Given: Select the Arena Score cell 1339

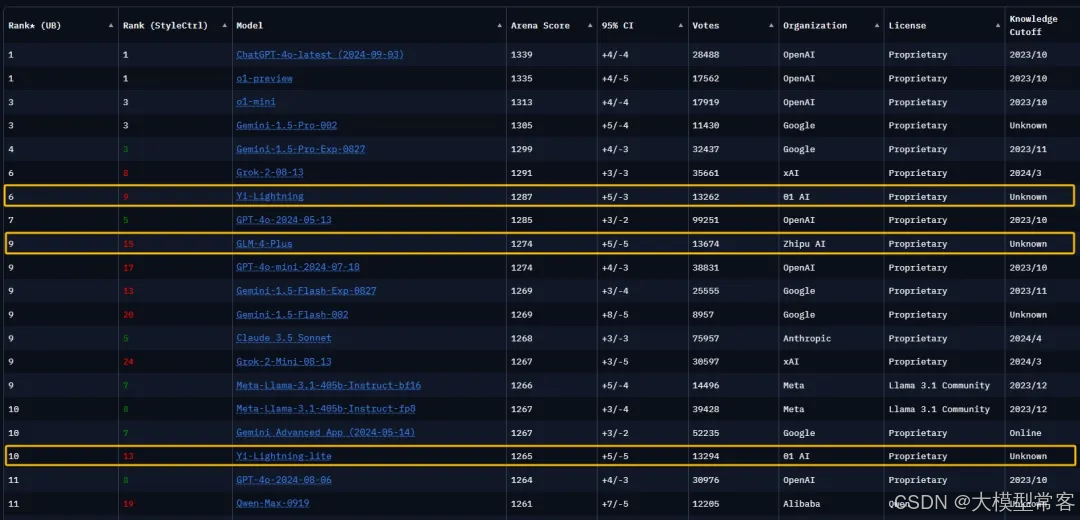Looking at the screenshot, I should coord(521,54).
